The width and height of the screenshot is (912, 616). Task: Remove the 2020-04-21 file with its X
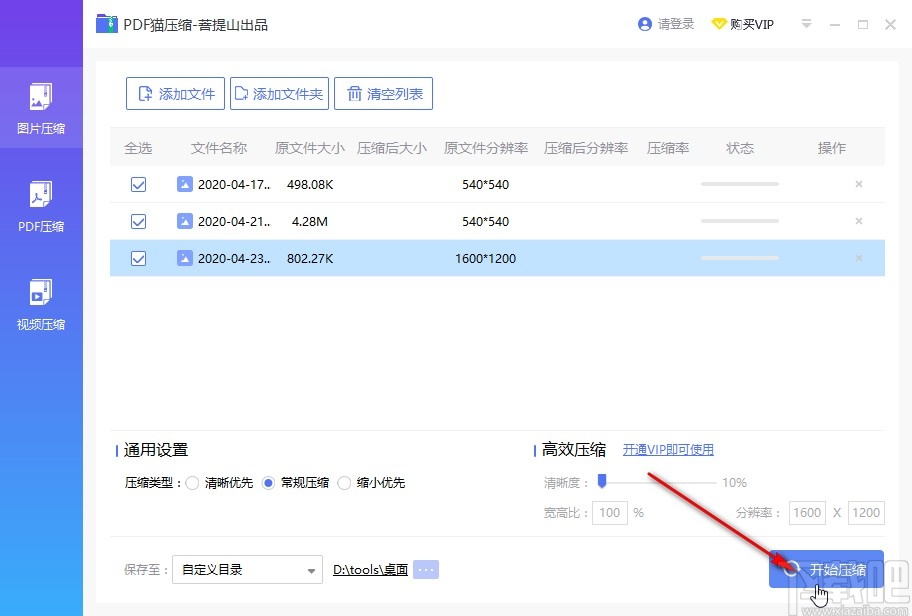pos(858,221)
